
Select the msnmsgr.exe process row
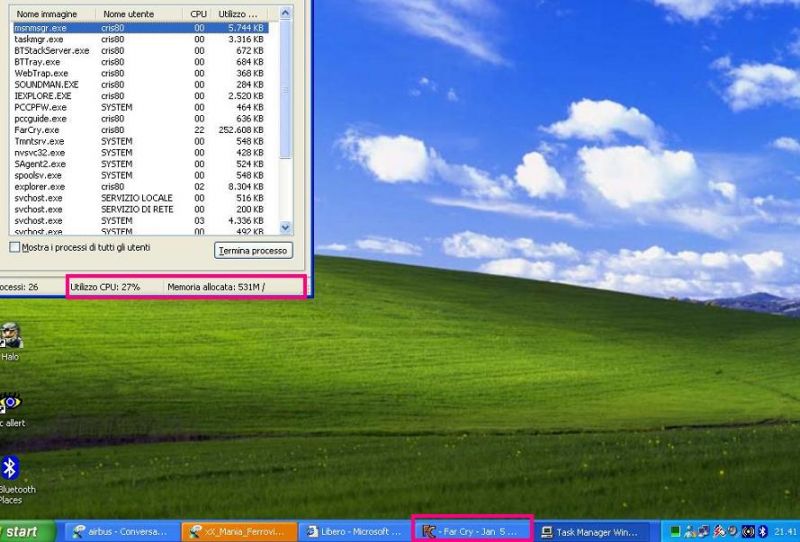click(140, 28)
